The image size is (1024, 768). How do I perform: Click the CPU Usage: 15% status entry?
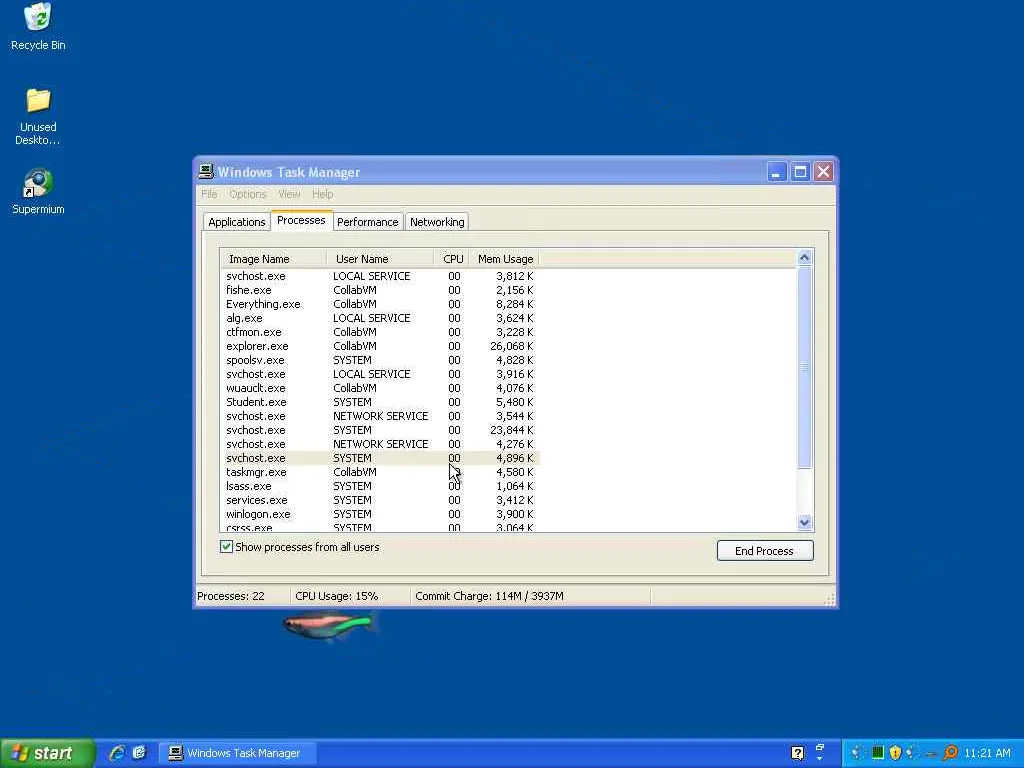[x=351, y=596]
